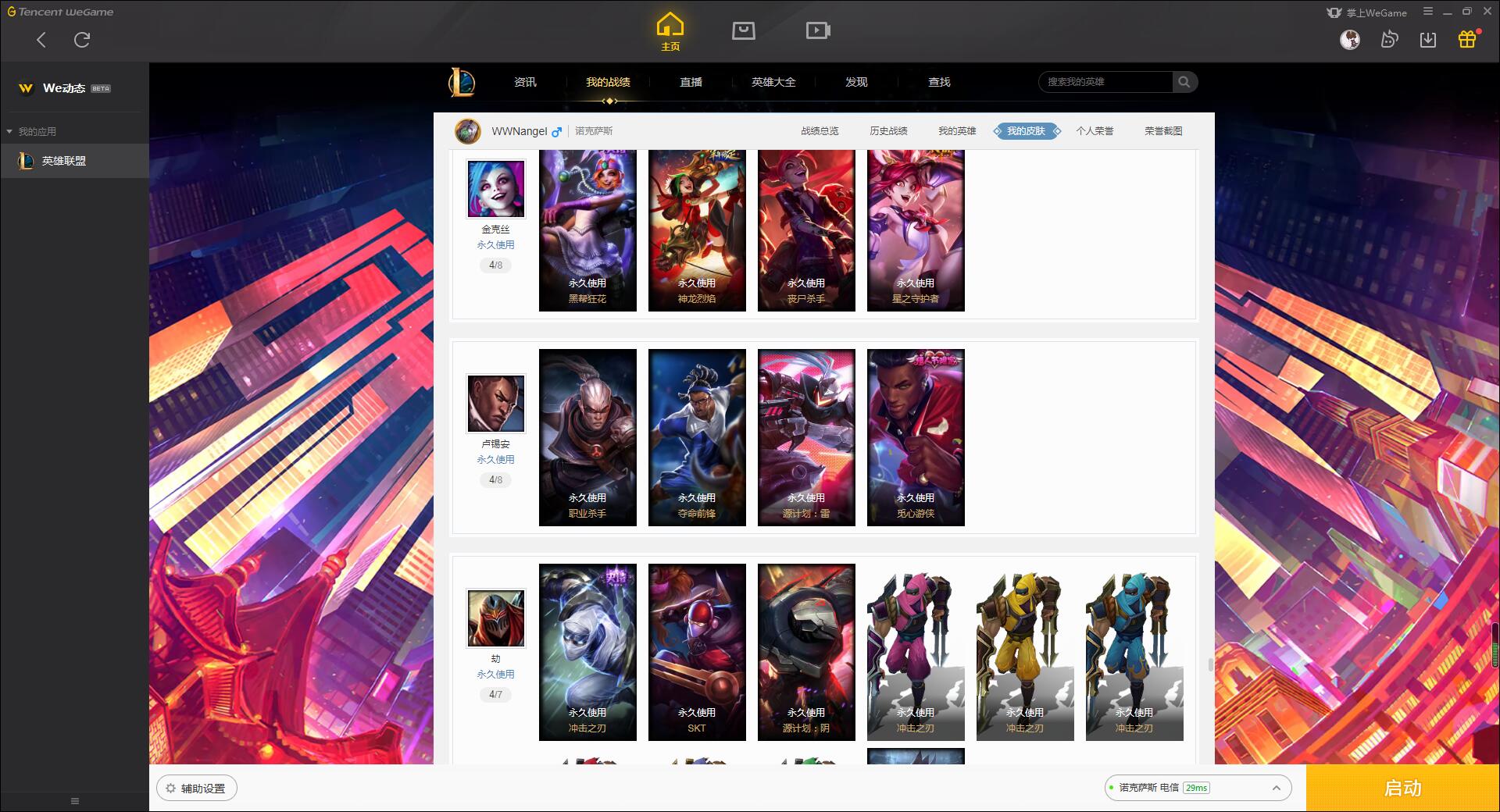The height and width of the screenshot is (812, 1500).
Task: Select the 我的皮肤 sub-tab
Action: point(1027,131)
